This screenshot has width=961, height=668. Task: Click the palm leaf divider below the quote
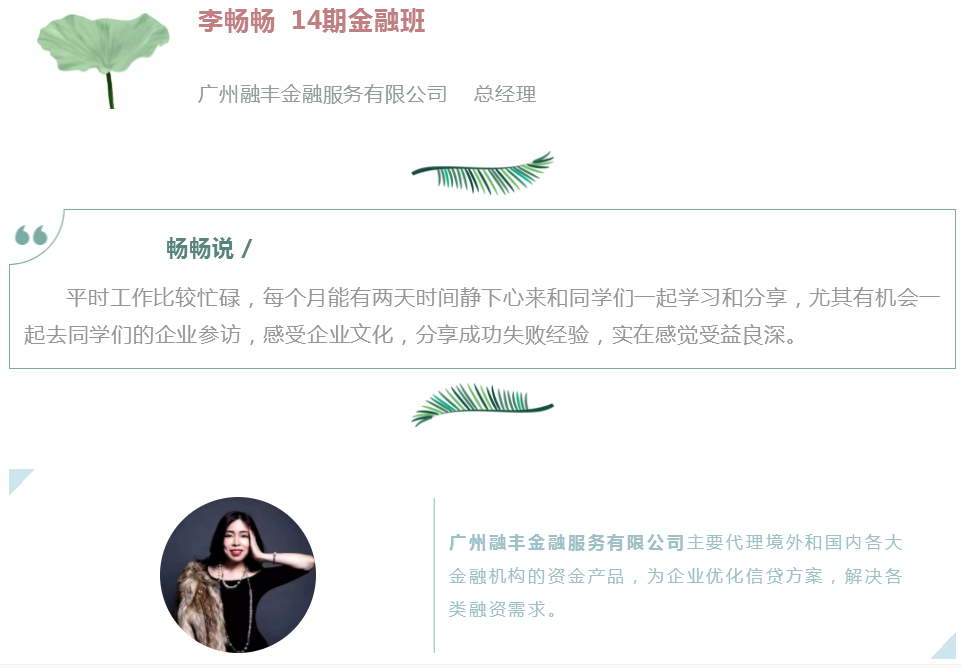[x=482, y=405]
